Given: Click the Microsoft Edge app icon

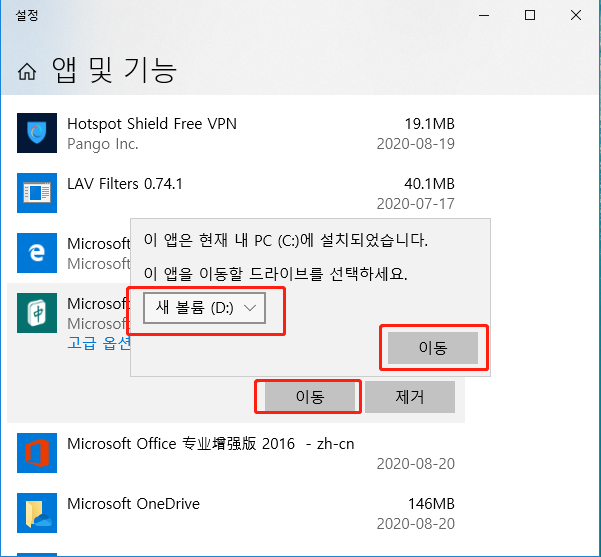Looking at the screenshot, I should [x=37, y=252].
